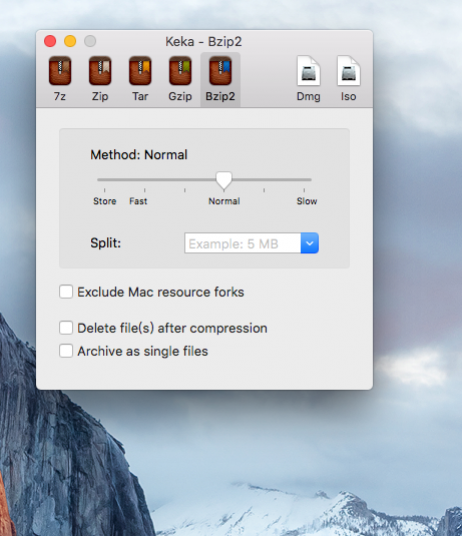
Task: Click the Slow label under slider
Action: [x=307, y=201]
